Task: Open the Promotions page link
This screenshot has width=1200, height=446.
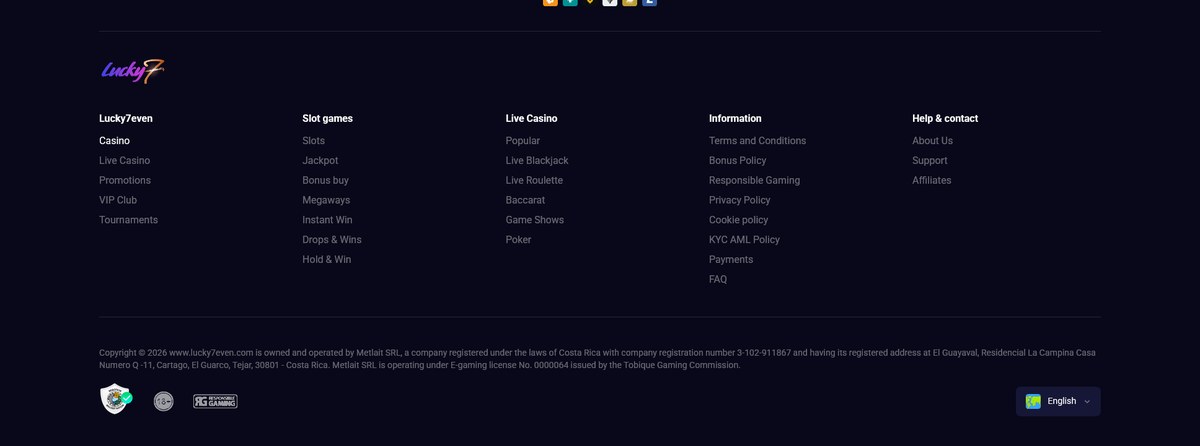Action: [125, 181]
